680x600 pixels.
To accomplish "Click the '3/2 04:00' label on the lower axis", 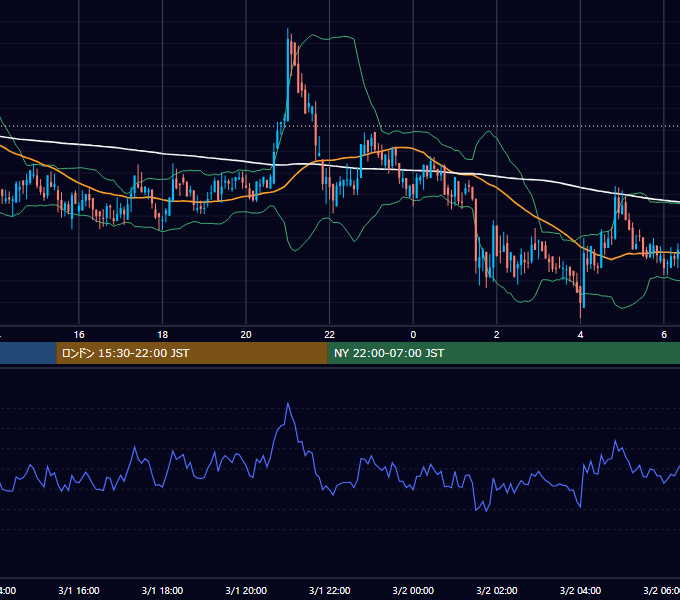I will tap(580, 590).
